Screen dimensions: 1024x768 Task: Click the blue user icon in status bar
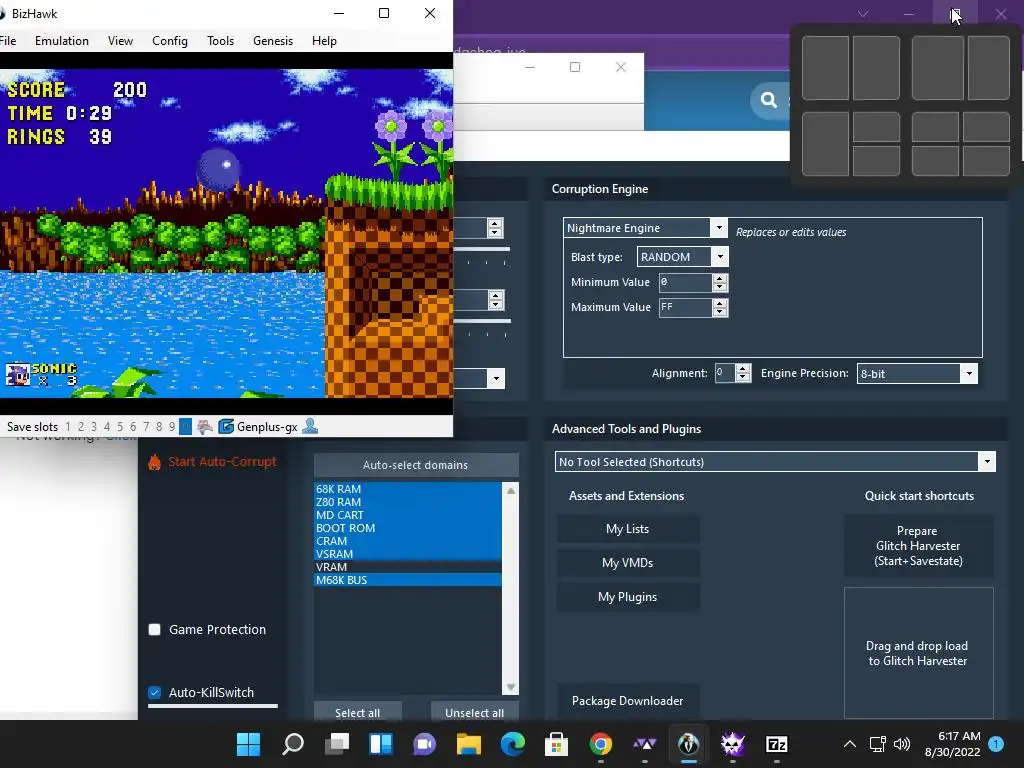311,426
